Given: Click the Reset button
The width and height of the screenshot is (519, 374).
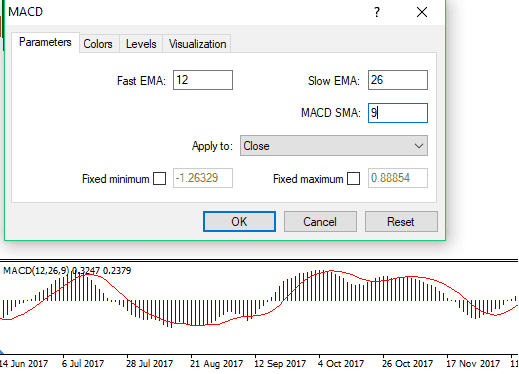Looking at the screenshot, I should 401,221.
